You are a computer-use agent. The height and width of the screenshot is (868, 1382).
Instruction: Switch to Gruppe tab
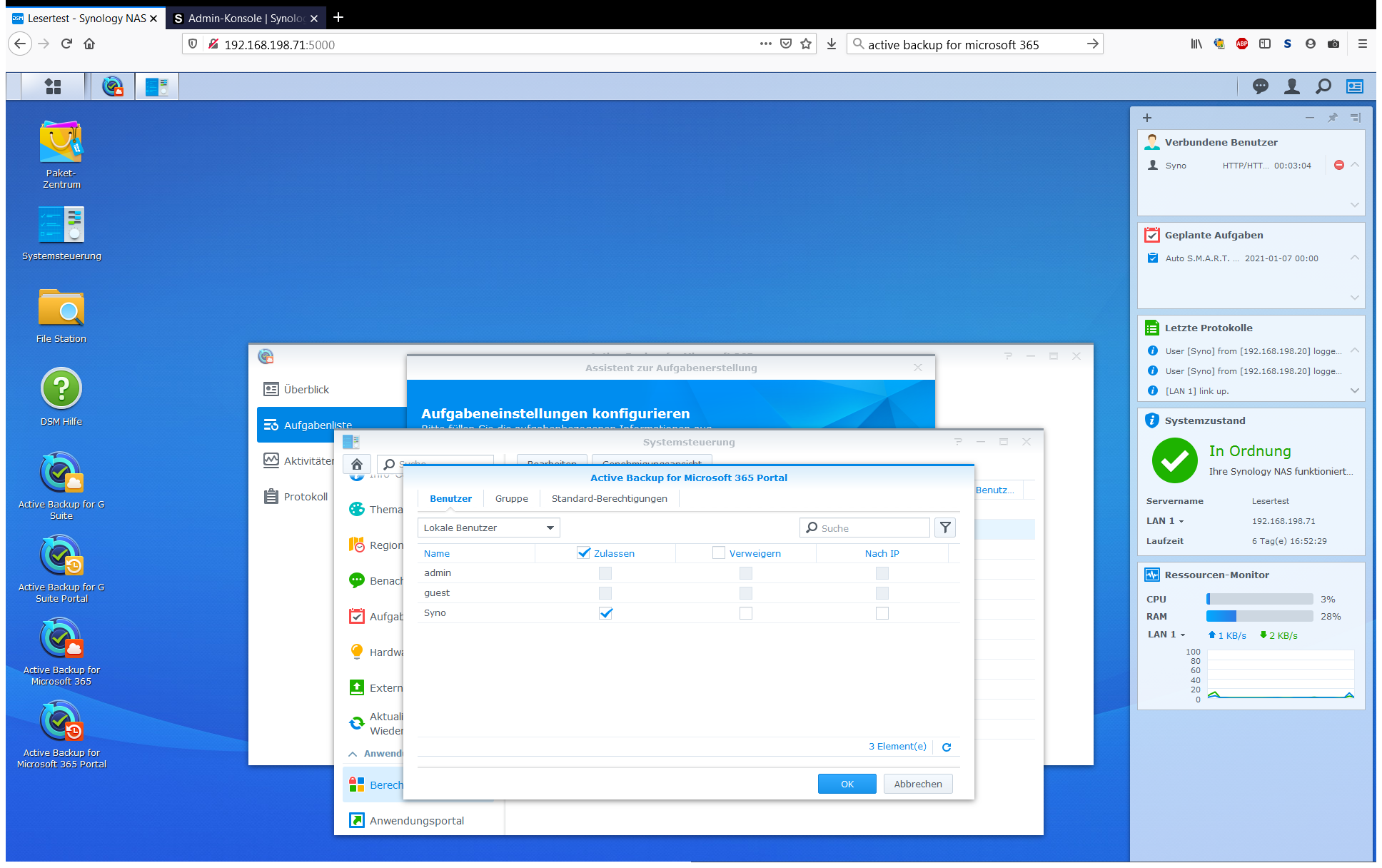tap(511, 498)
